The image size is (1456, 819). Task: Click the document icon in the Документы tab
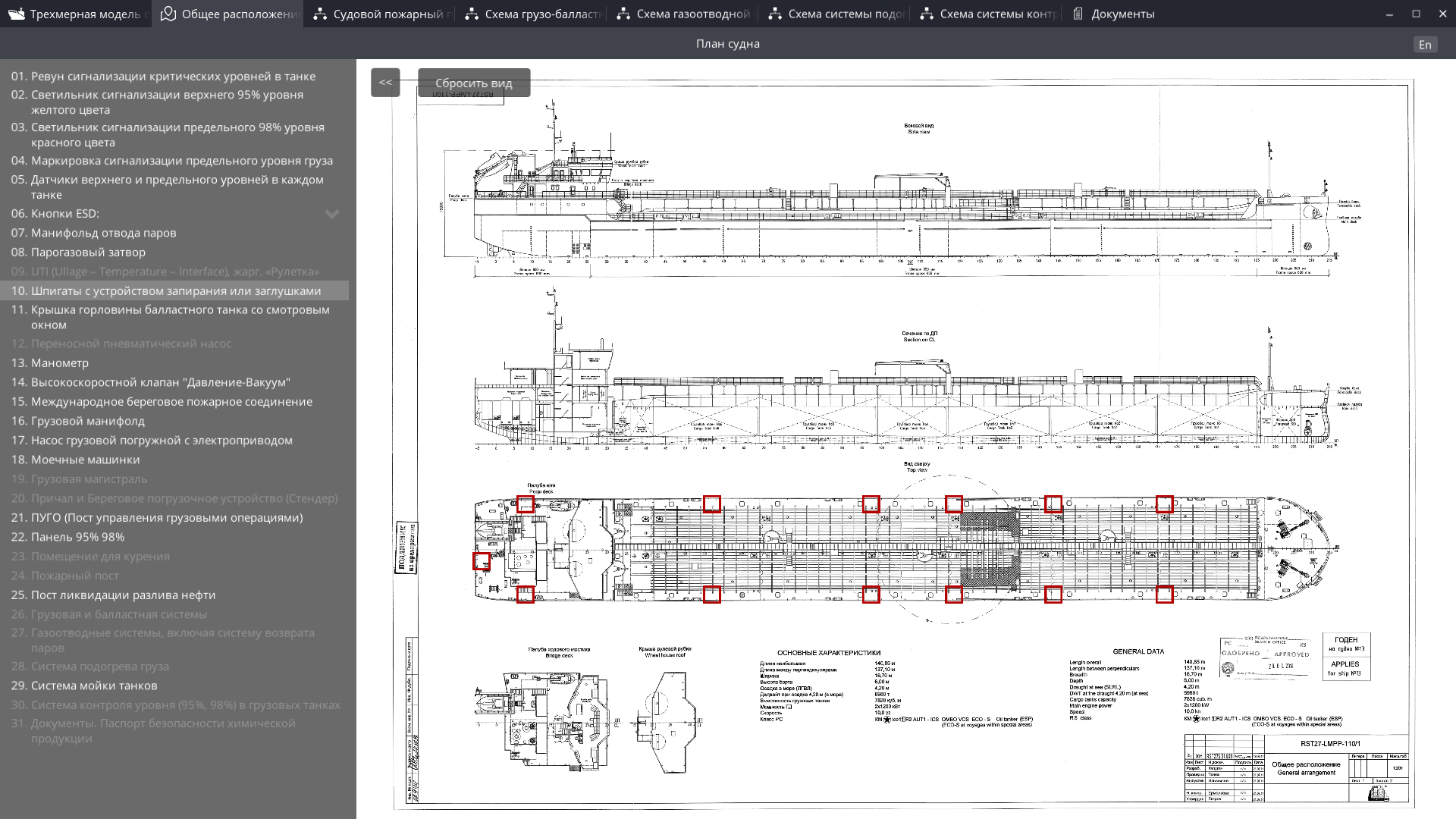pos(1078,14)
